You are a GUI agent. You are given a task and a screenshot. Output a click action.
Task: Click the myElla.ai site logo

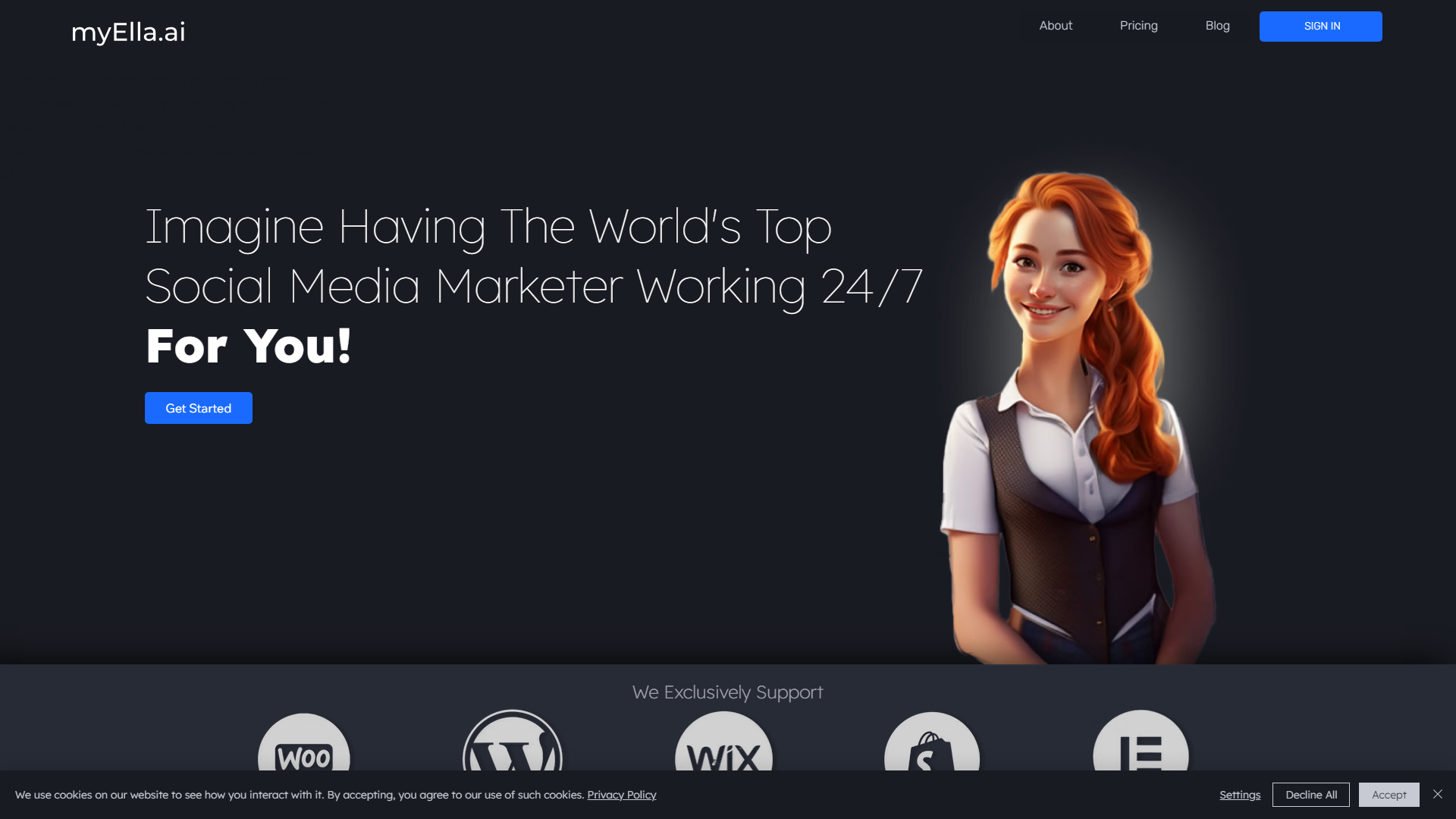pos(128,32)
